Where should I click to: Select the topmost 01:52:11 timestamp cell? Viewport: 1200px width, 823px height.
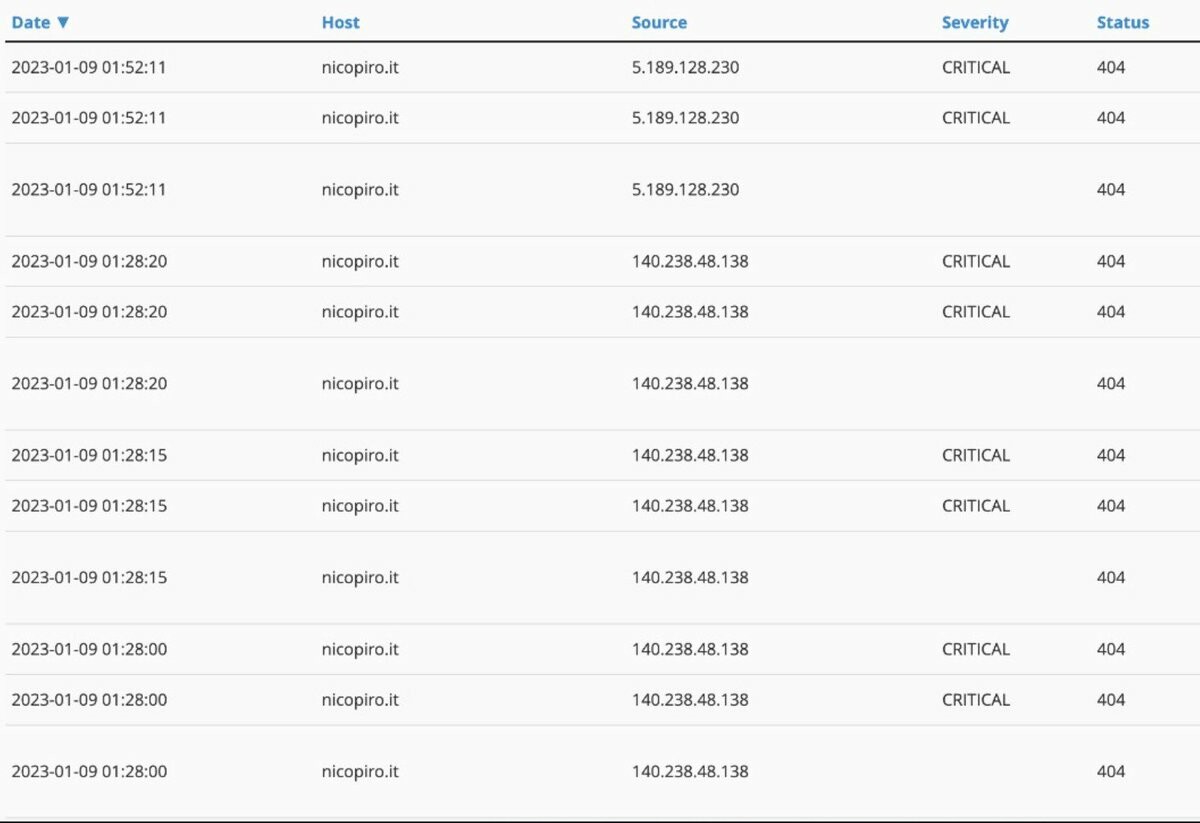(89, 67)
